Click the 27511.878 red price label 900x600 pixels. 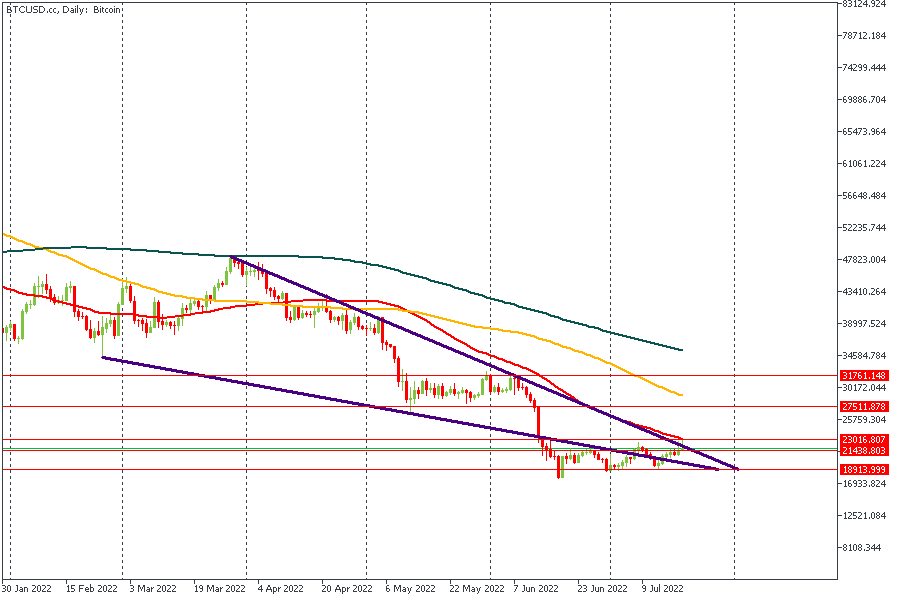pyautogui.click(x=863, y=407)
